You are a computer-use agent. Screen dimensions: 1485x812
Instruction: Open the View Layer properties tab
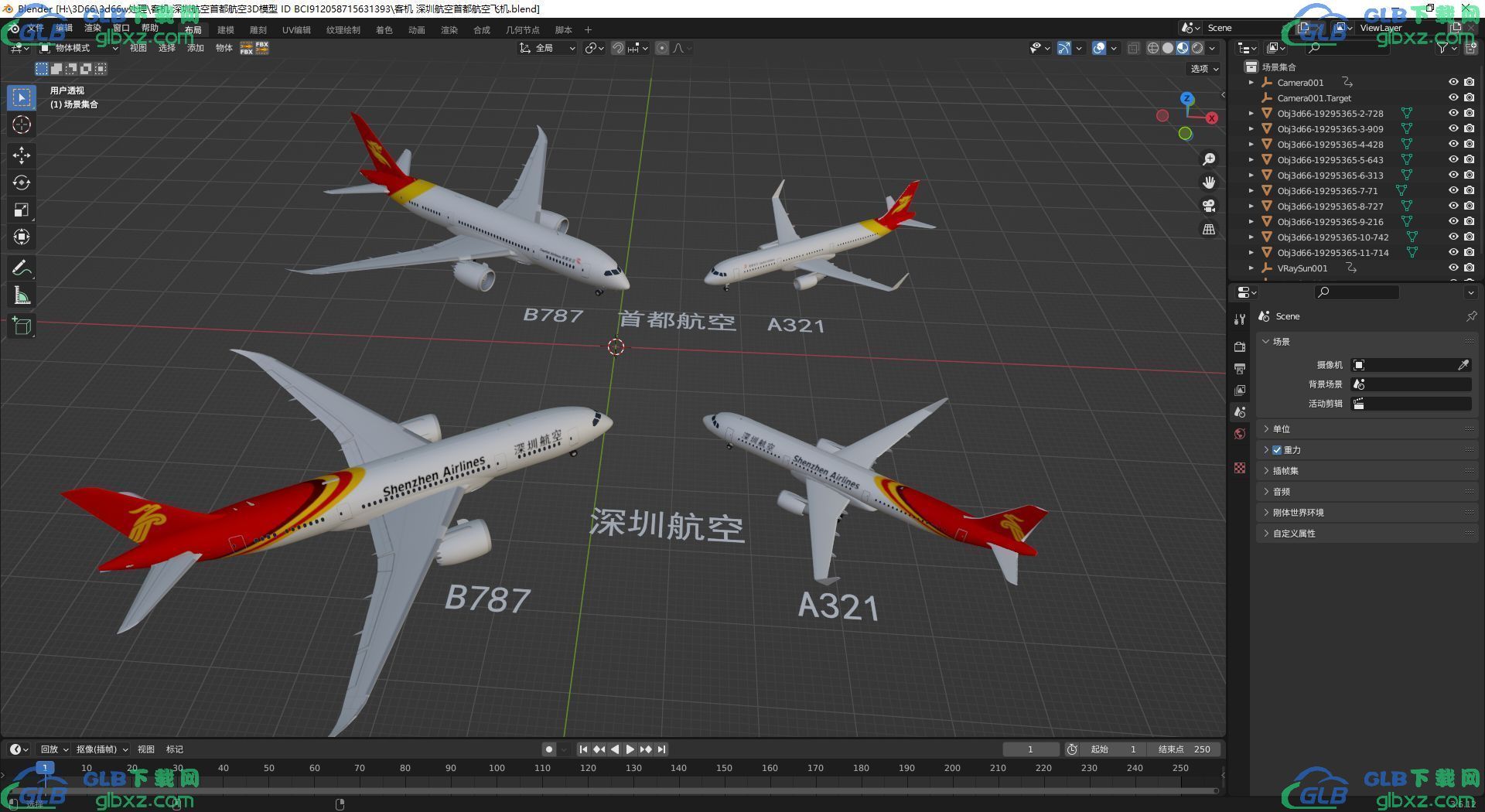[1240, 391]
